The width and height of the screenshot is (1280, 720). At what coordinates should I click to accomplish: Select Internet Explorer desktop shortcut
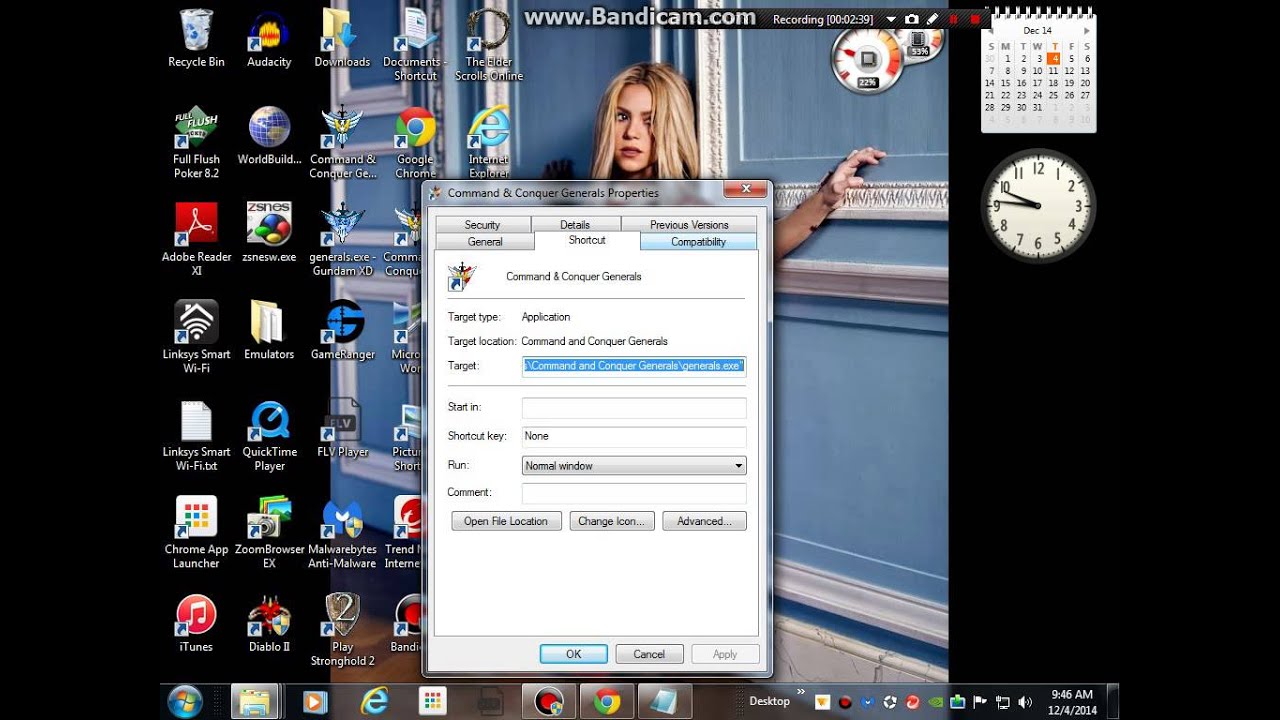[489, 142]
